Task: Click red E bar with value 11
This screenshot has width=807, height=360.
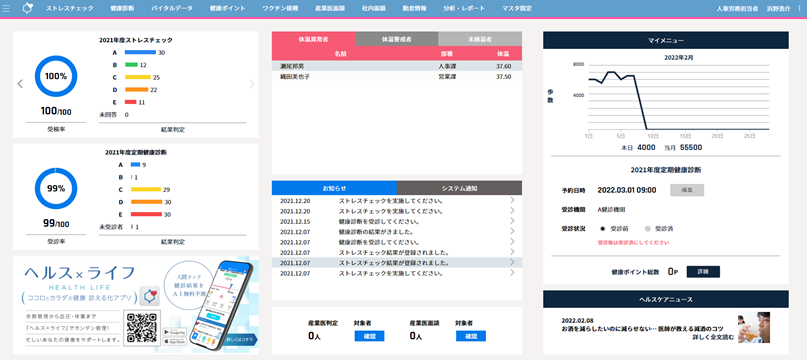Action: pyautogui.click(x=130, y=102)
